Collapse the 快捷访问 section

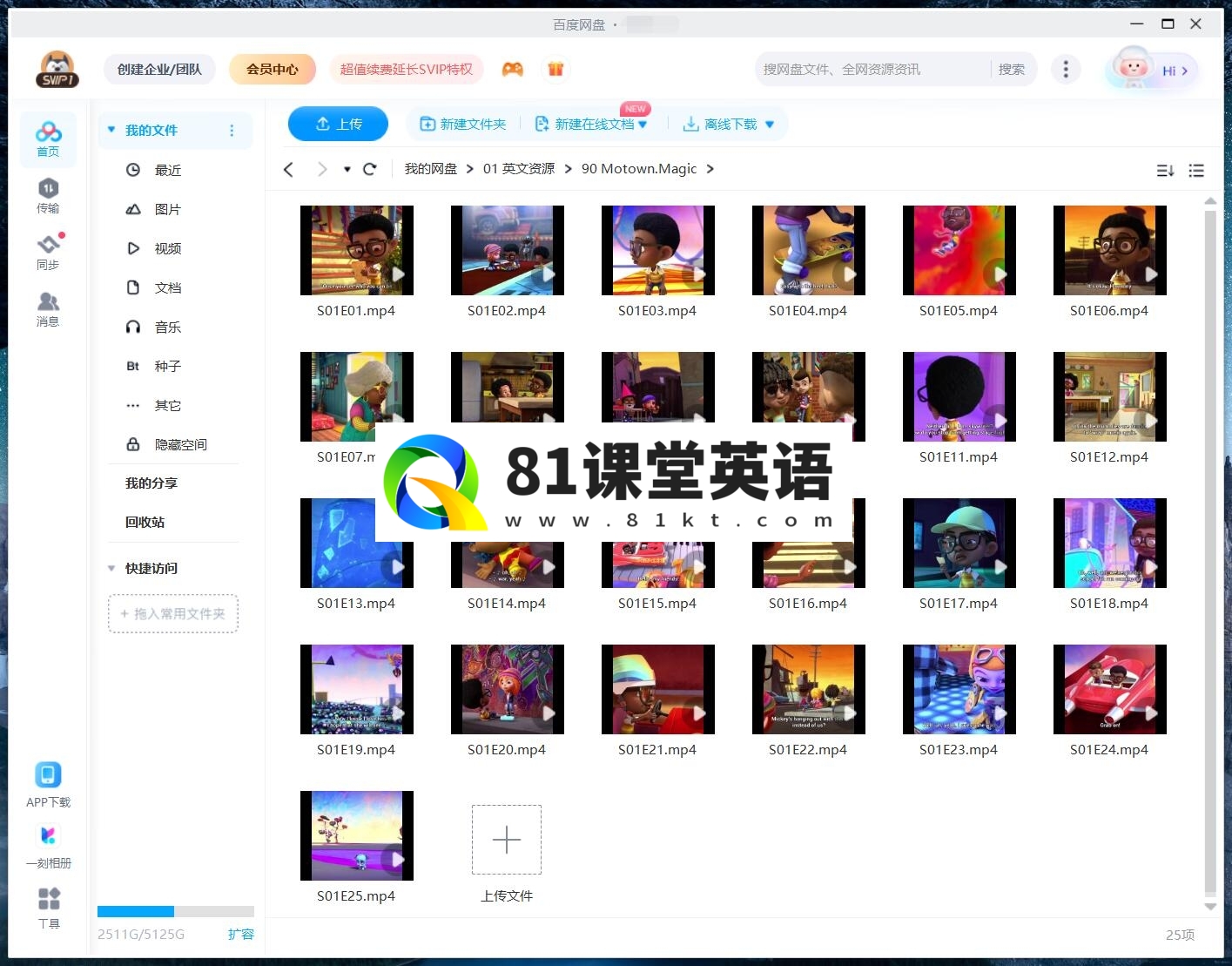[x=111, y=568]
